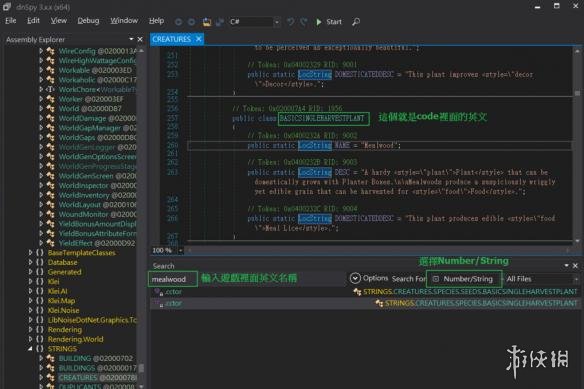The image size is (584, 389).
Task: Select CREATURES class in tree
Action: (98, 377)
